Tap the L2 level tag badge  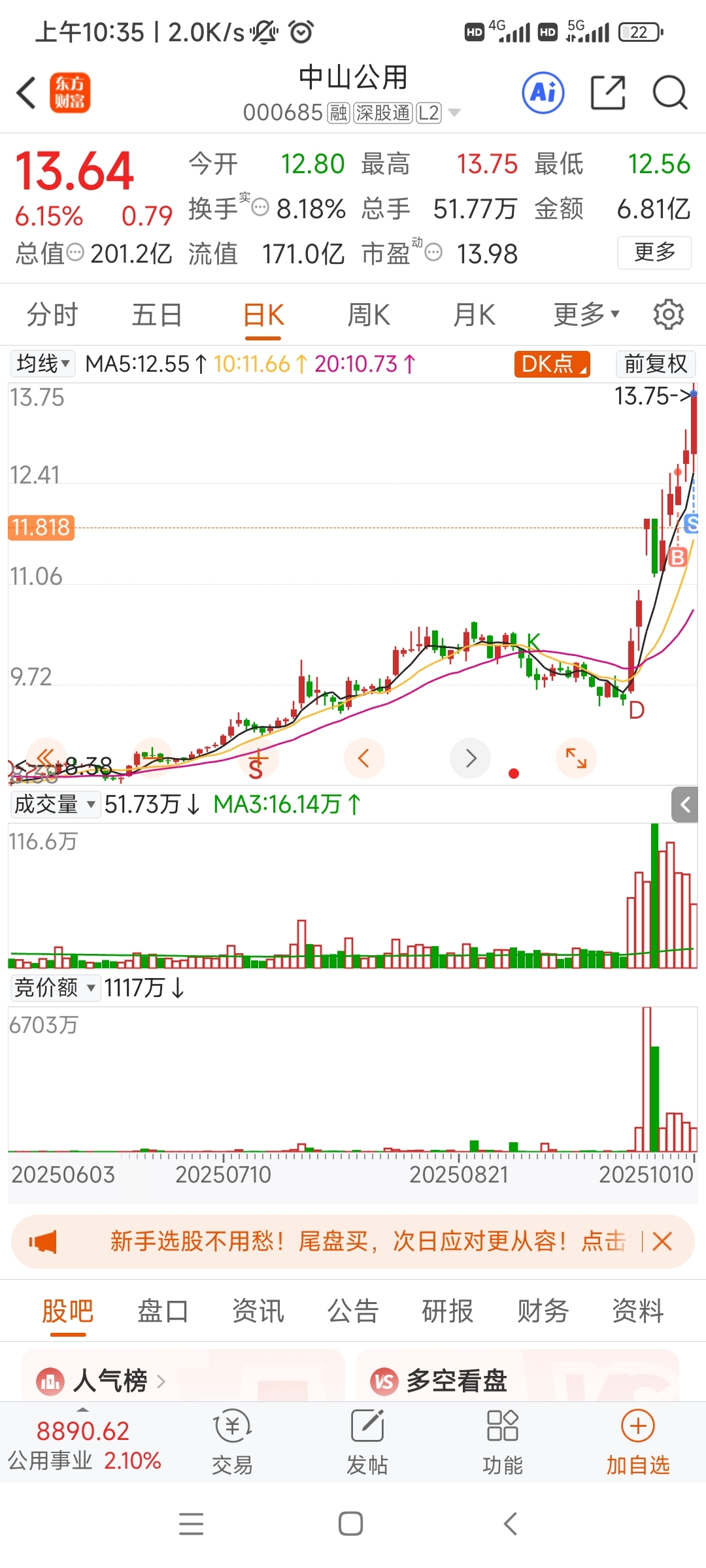click(x=429, y=112)
